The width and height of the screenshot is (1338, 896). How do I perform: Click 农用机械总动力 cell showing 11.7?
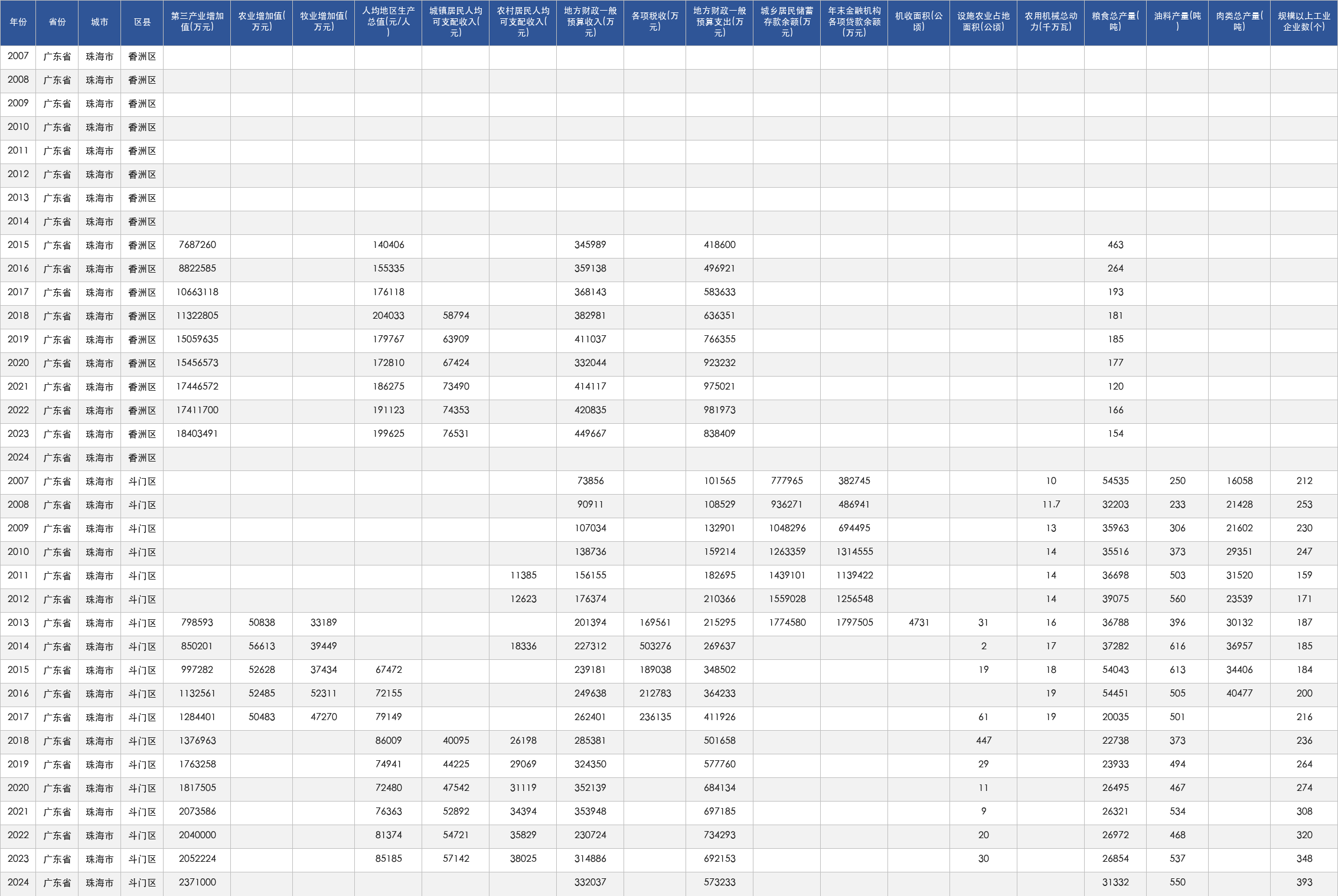pyautogui.click(x=1051, y=505)
